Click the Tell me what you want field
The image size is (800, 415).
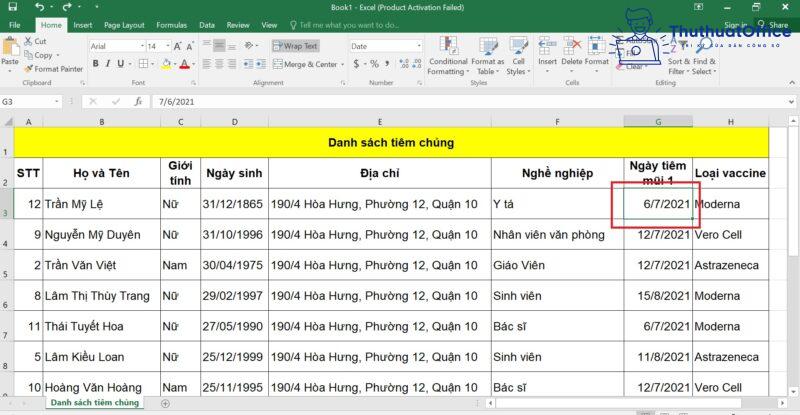tap(345, 25)
